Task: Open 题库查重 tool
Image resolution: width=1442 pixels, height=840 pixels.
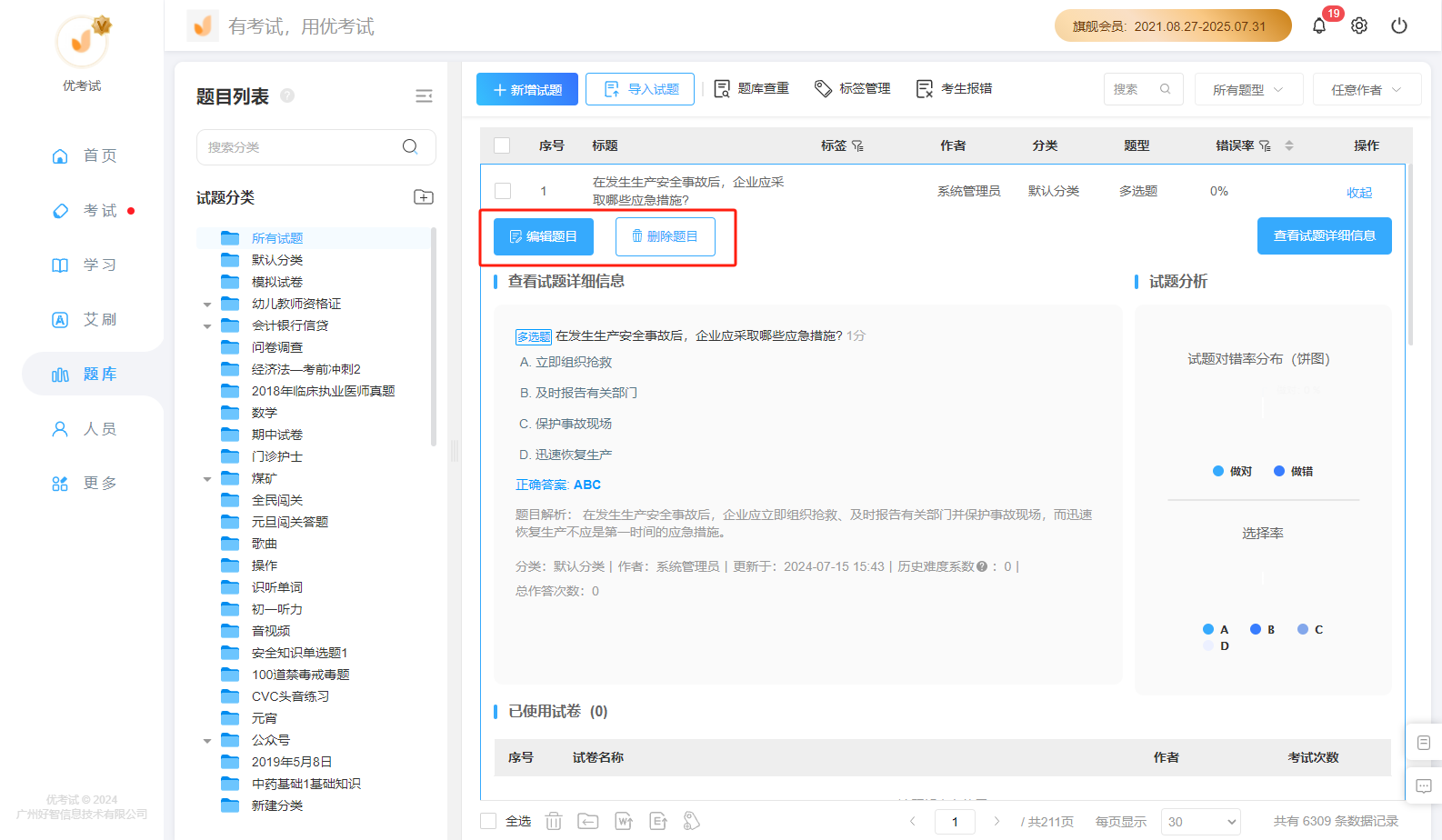Action: point(752,88)
